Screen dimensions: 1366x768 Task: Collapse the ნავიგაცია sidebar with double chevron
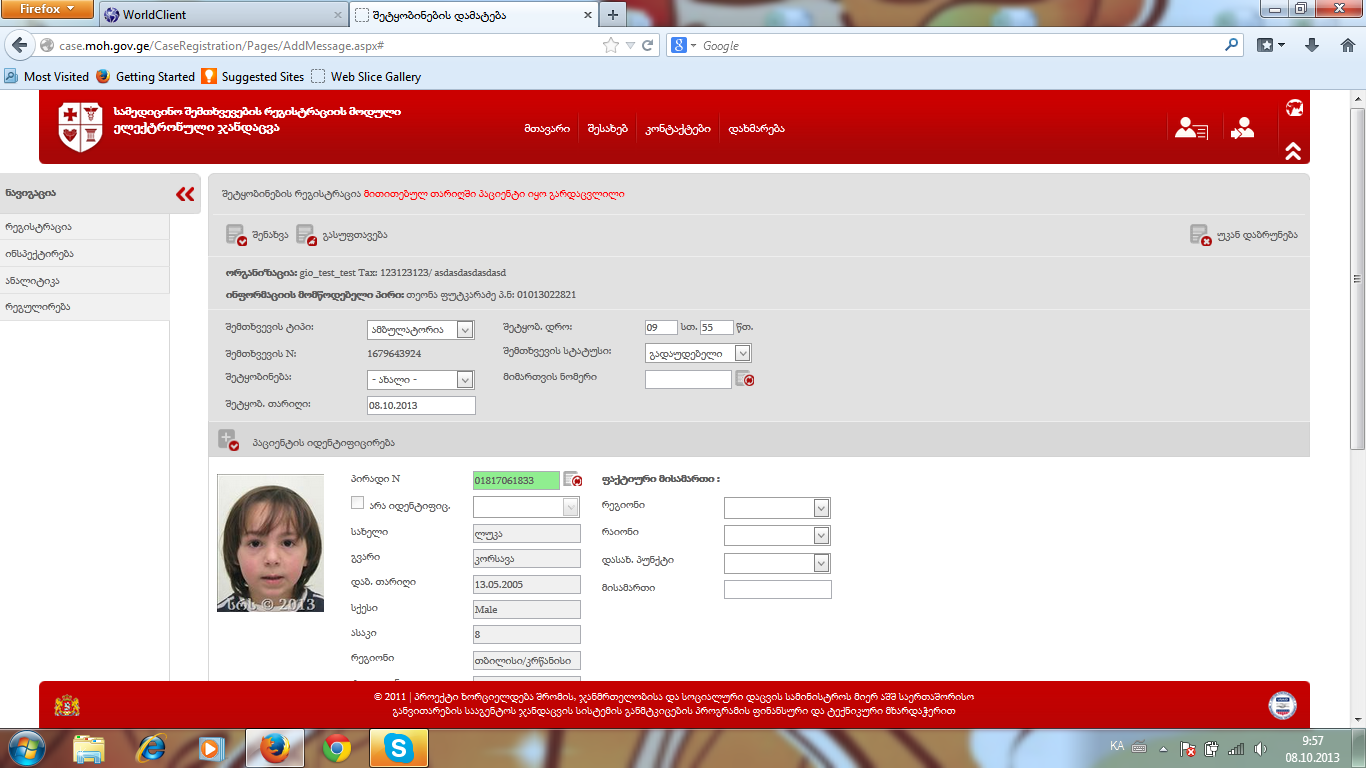tap(185, 194)
